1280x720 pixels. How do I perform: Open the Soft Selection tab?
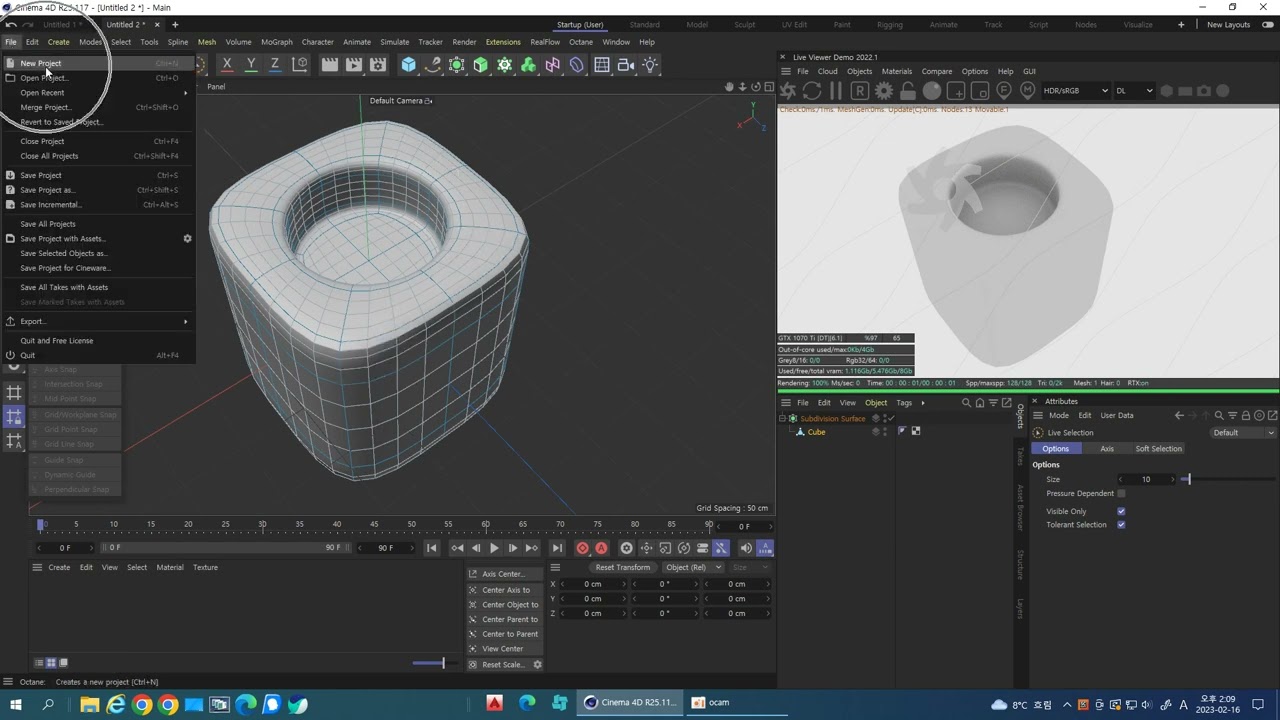pyautogui.click(x=1158, y=449)
